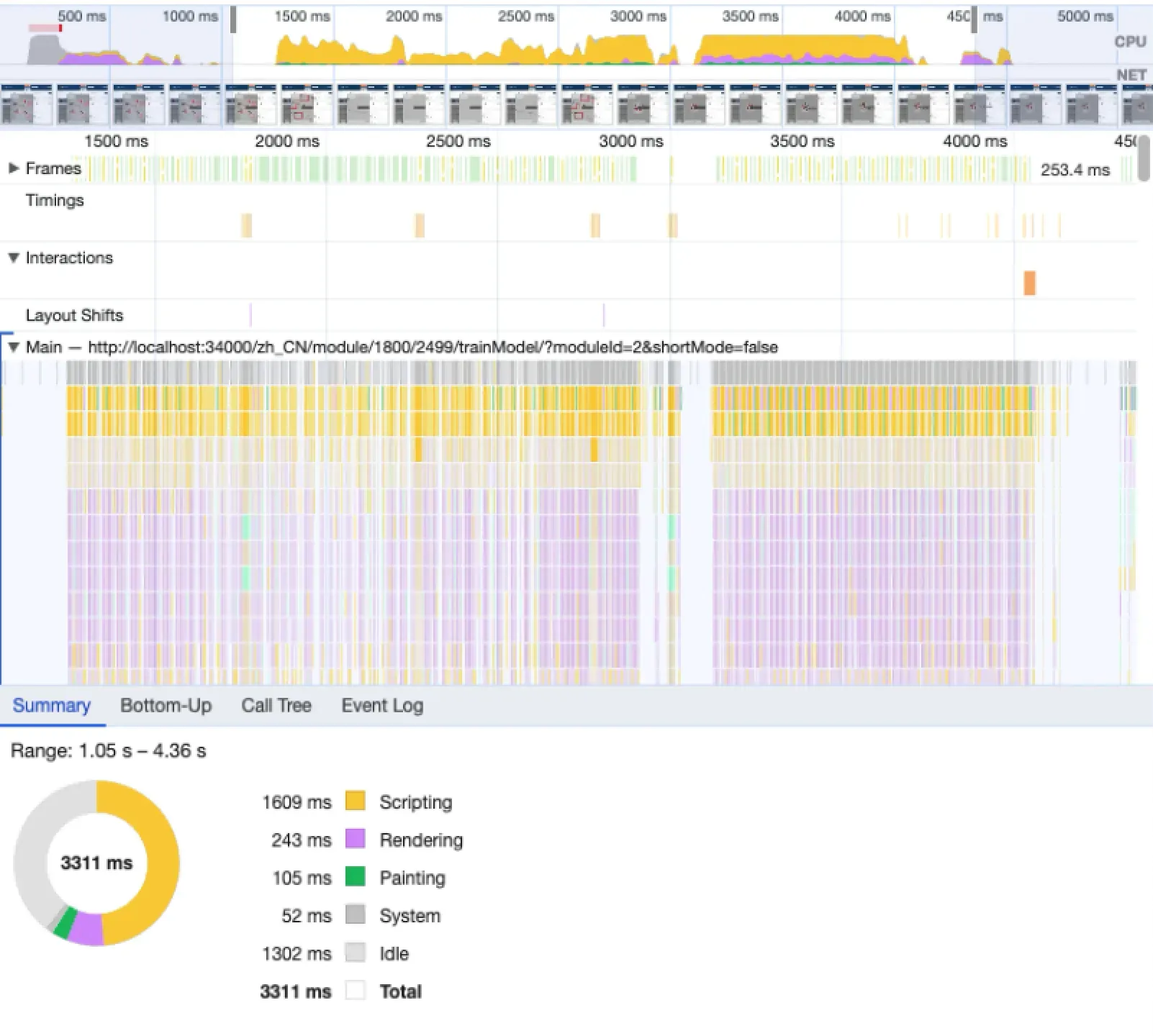Click the Summary tab

tap(52, 706)
